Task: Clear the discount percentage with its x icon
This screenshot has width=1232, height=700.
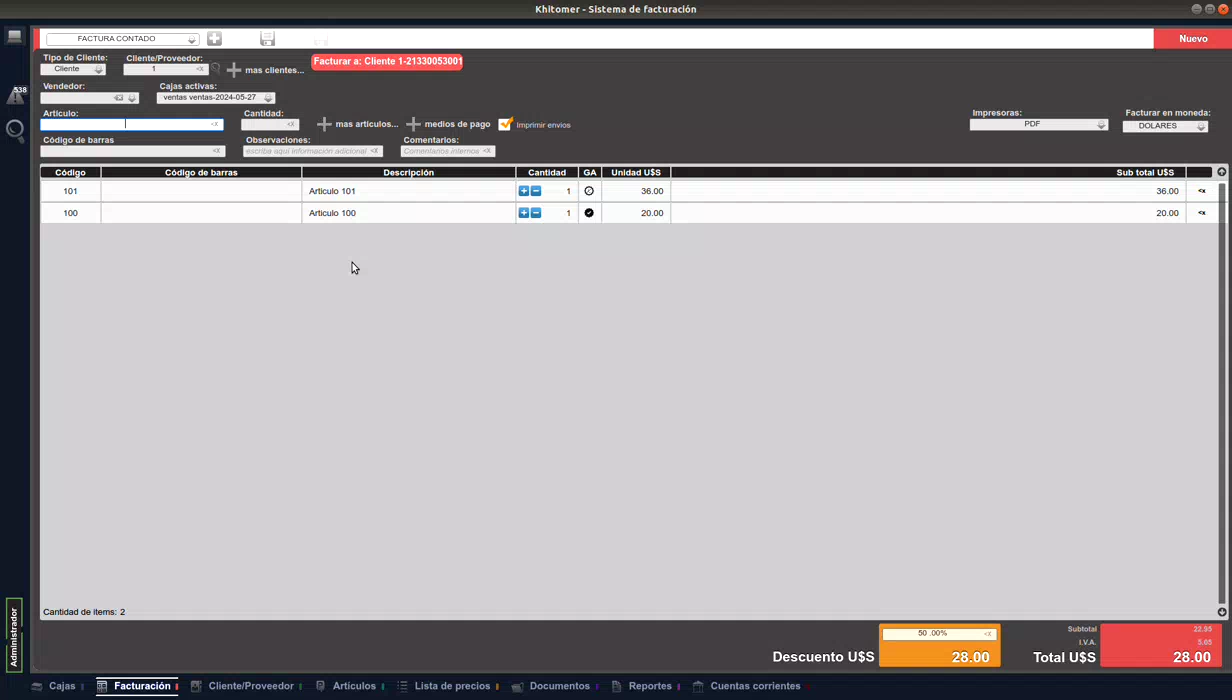Action: coord(988,634)
